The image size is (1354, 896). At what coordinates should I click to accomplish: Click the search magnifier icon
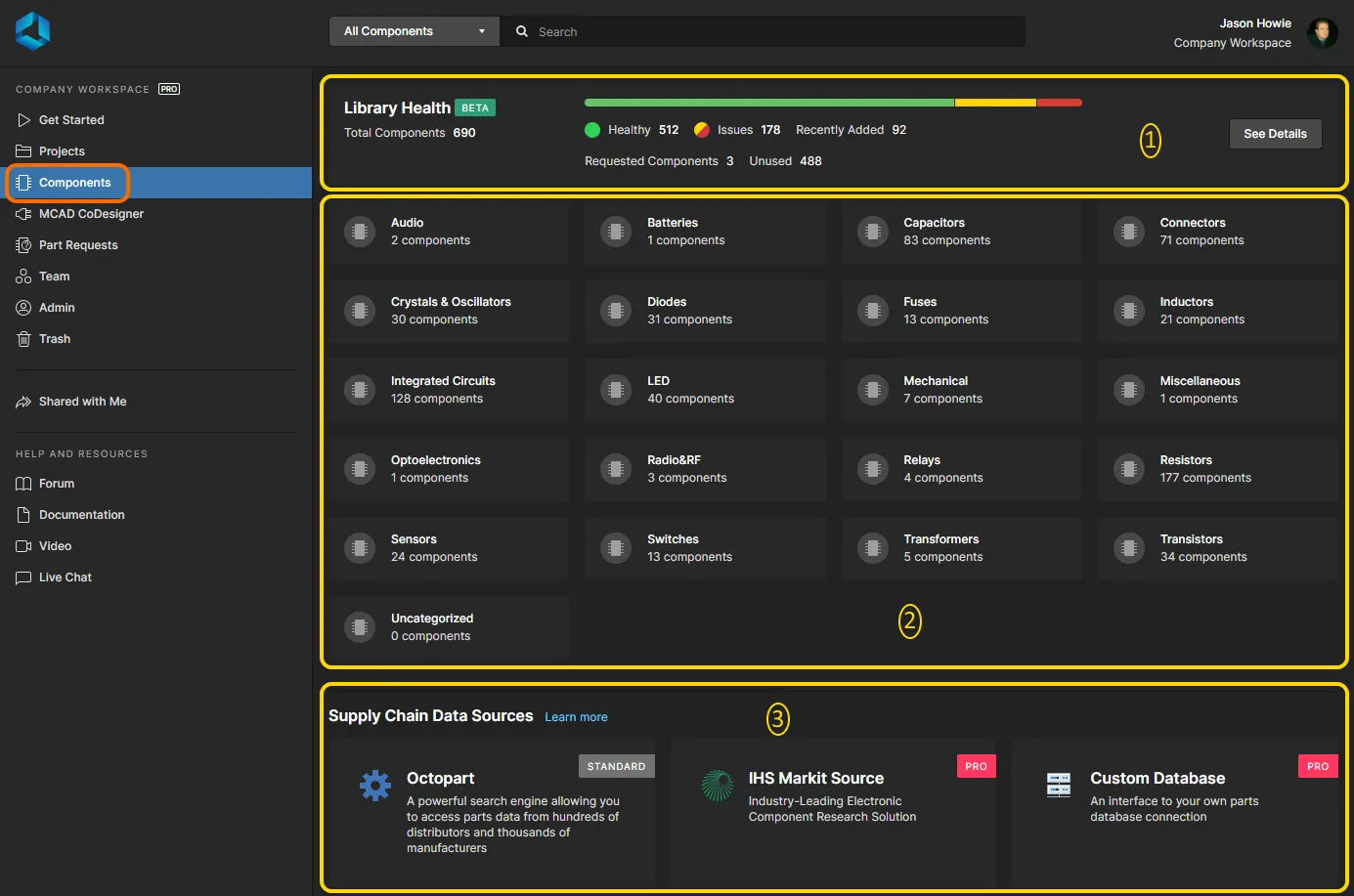pyautogui.click(x=522, y=31)
